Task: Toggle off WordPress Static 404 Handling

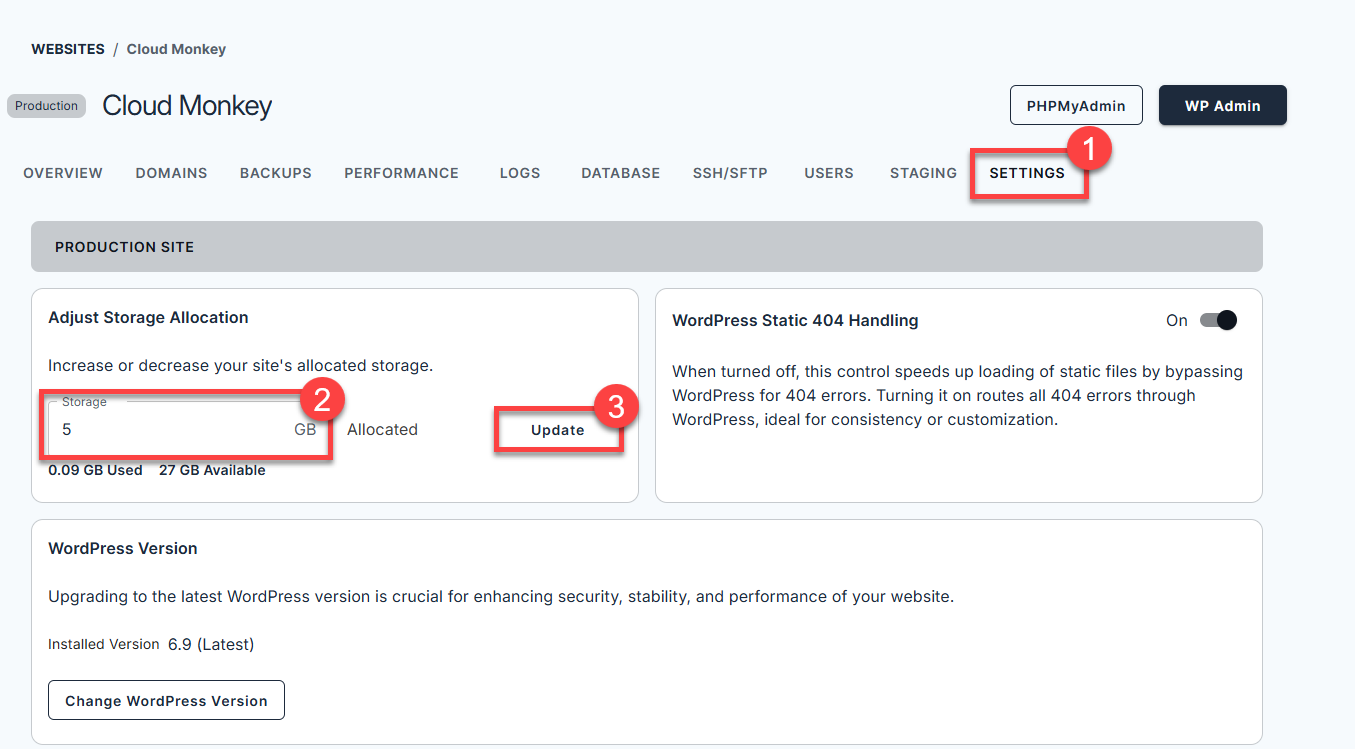Action: coord(1217,320)
